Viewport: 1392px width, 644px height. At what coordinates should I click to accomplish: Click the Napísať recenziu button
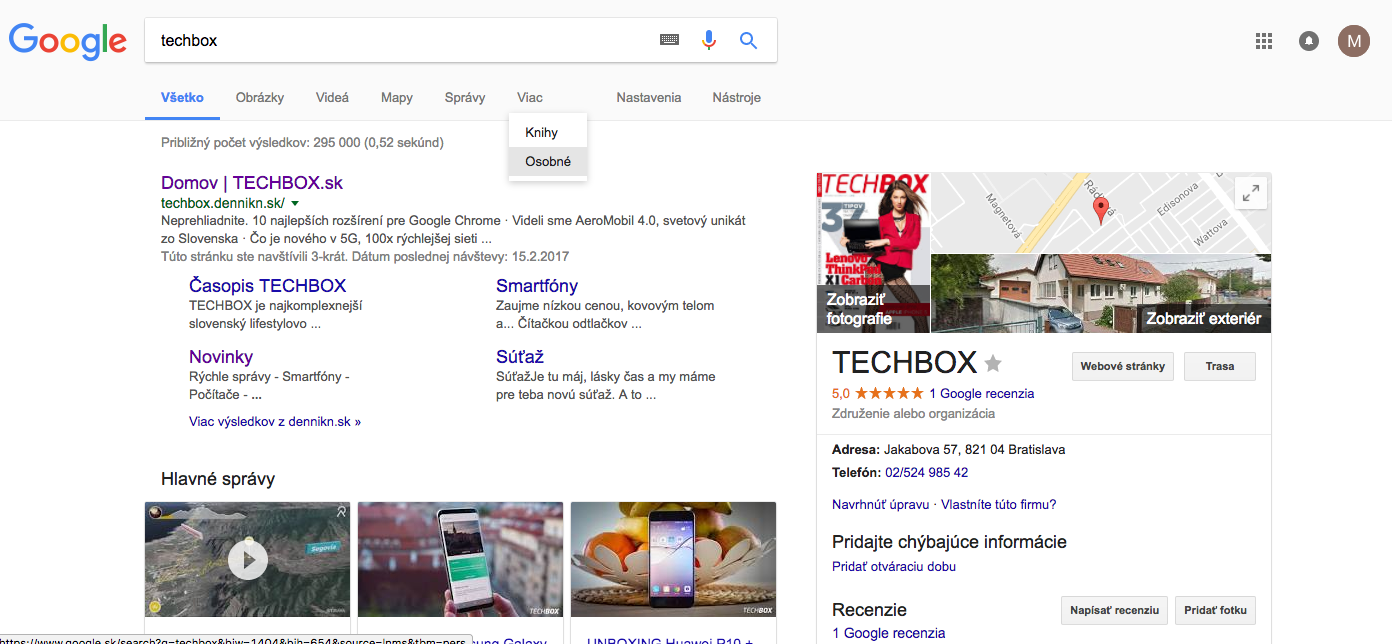tap(1115, 610)
